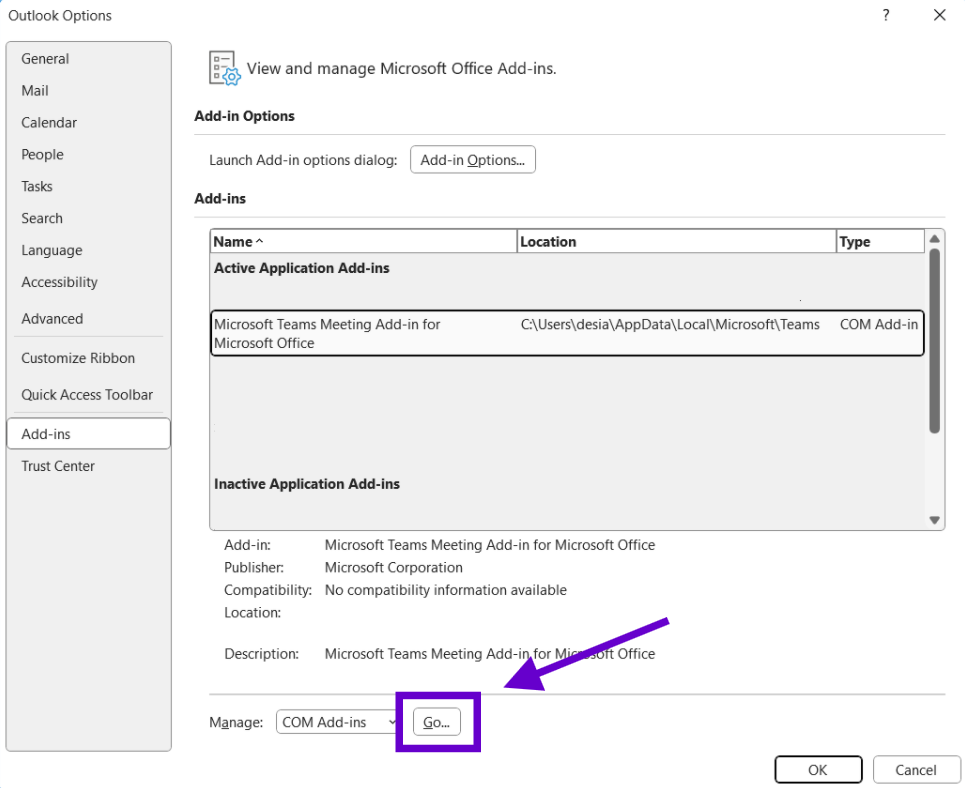The width and height of the screenshot is (965, 788).
Task: Click the Inactive Application Add-ins group heading
Action: pyautogui.click(x=306, y=484)
